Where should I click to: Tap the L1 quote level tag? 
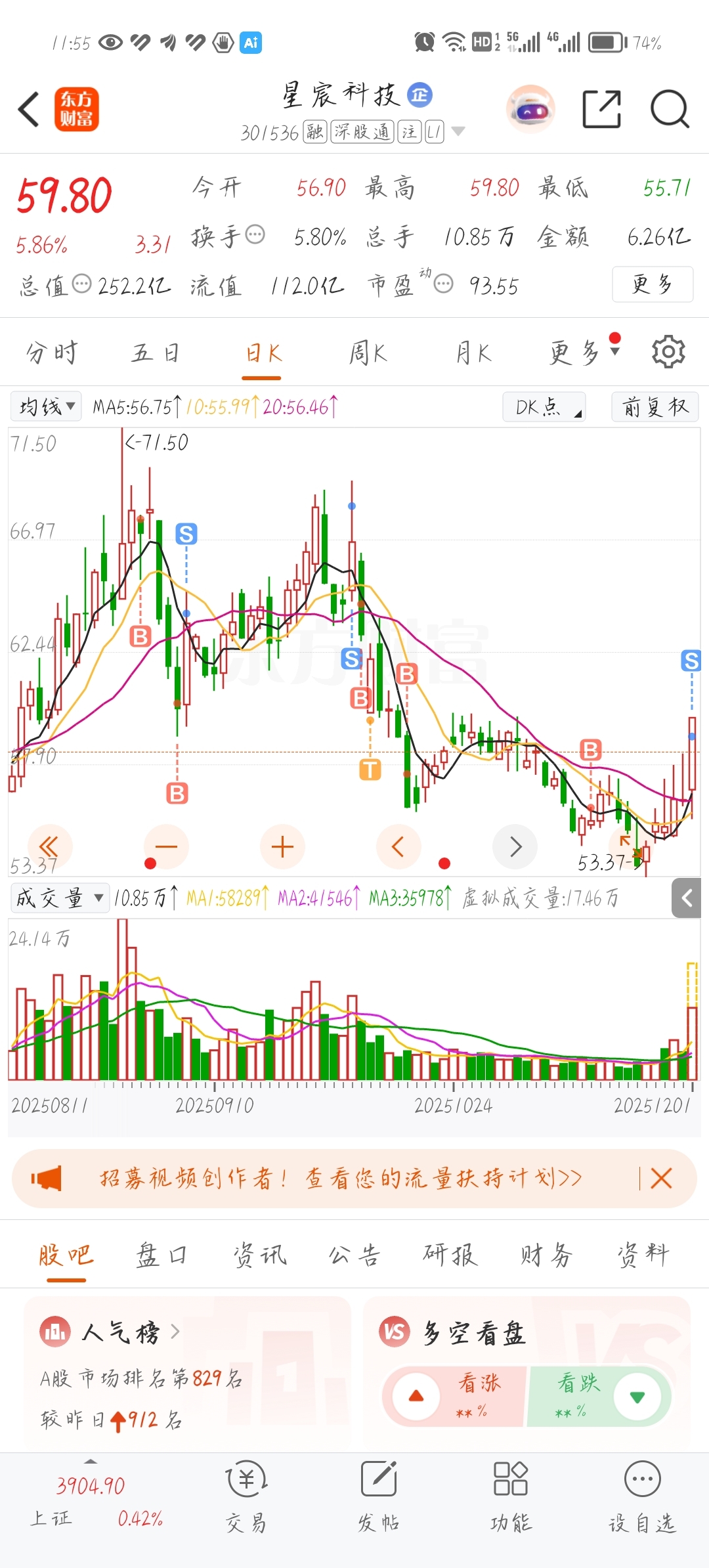coord(434,131)
